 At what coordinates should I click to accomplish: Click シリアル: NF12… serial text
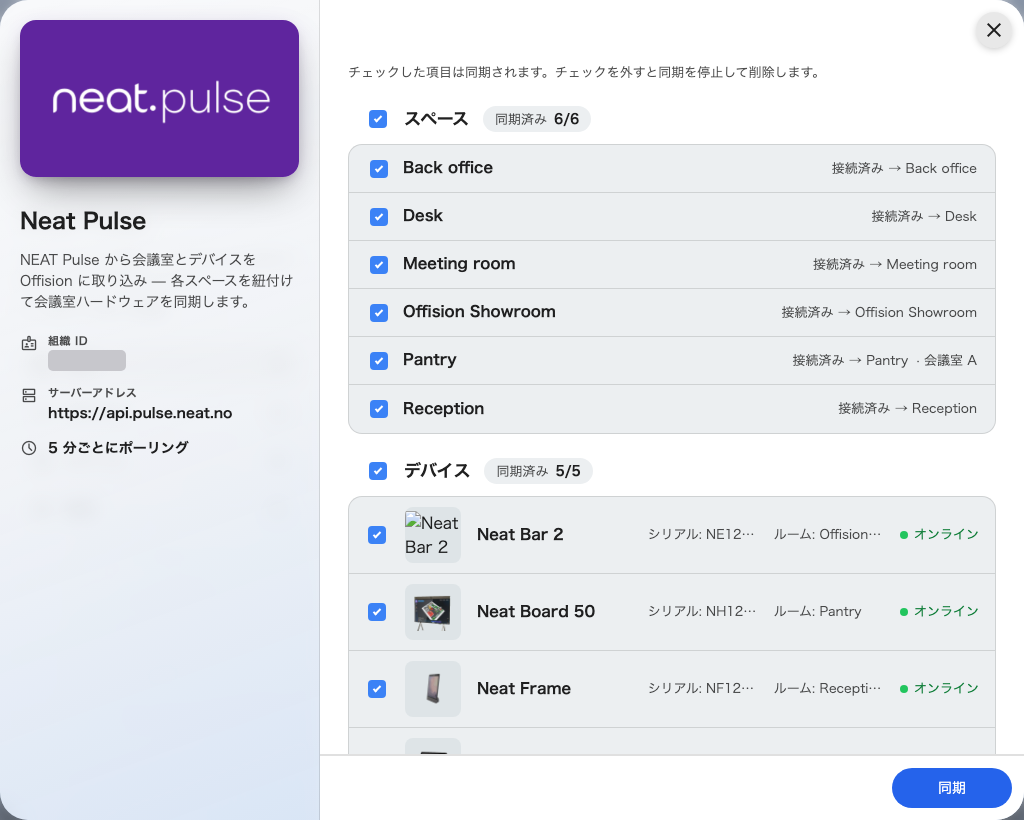(x=701, y=689)
